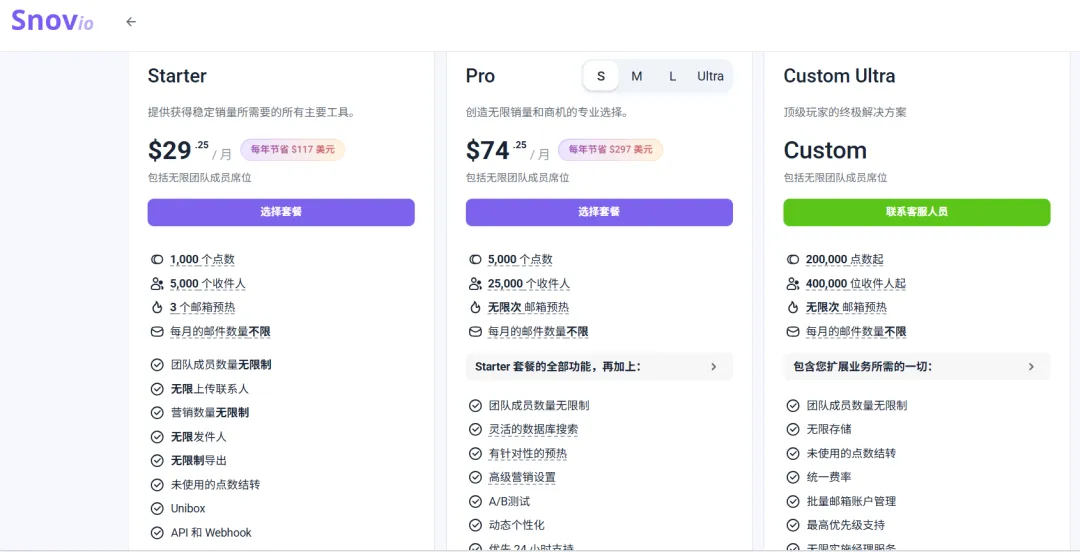Click check icon beside 动态个性化
The height and width of the screenshot is (552, 1080).
pyautogui.click(x=475, y=525)
